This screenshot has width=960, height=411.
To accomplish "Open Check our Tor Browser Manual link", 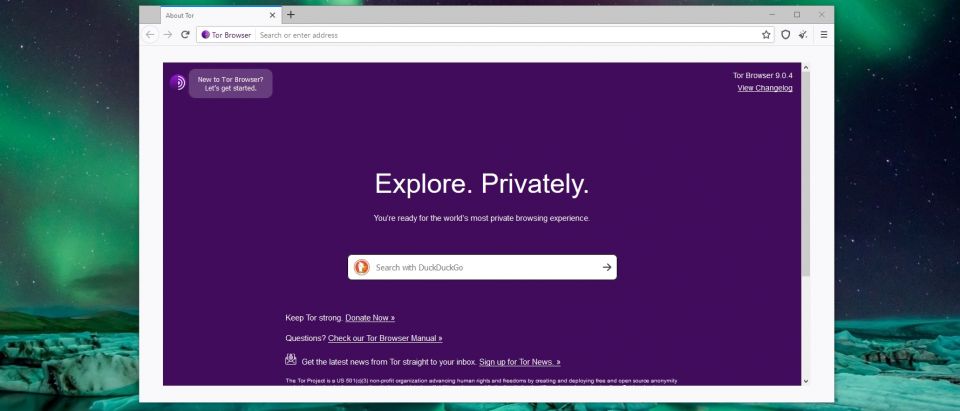I will coord(385,338).
